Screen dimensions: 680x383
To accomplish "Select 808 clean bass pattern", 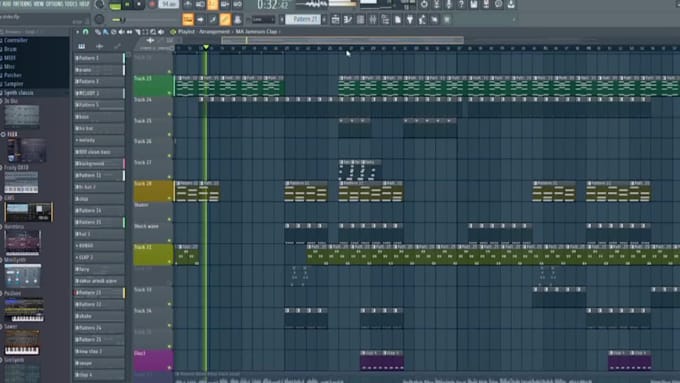I will (x=99, y=152).
